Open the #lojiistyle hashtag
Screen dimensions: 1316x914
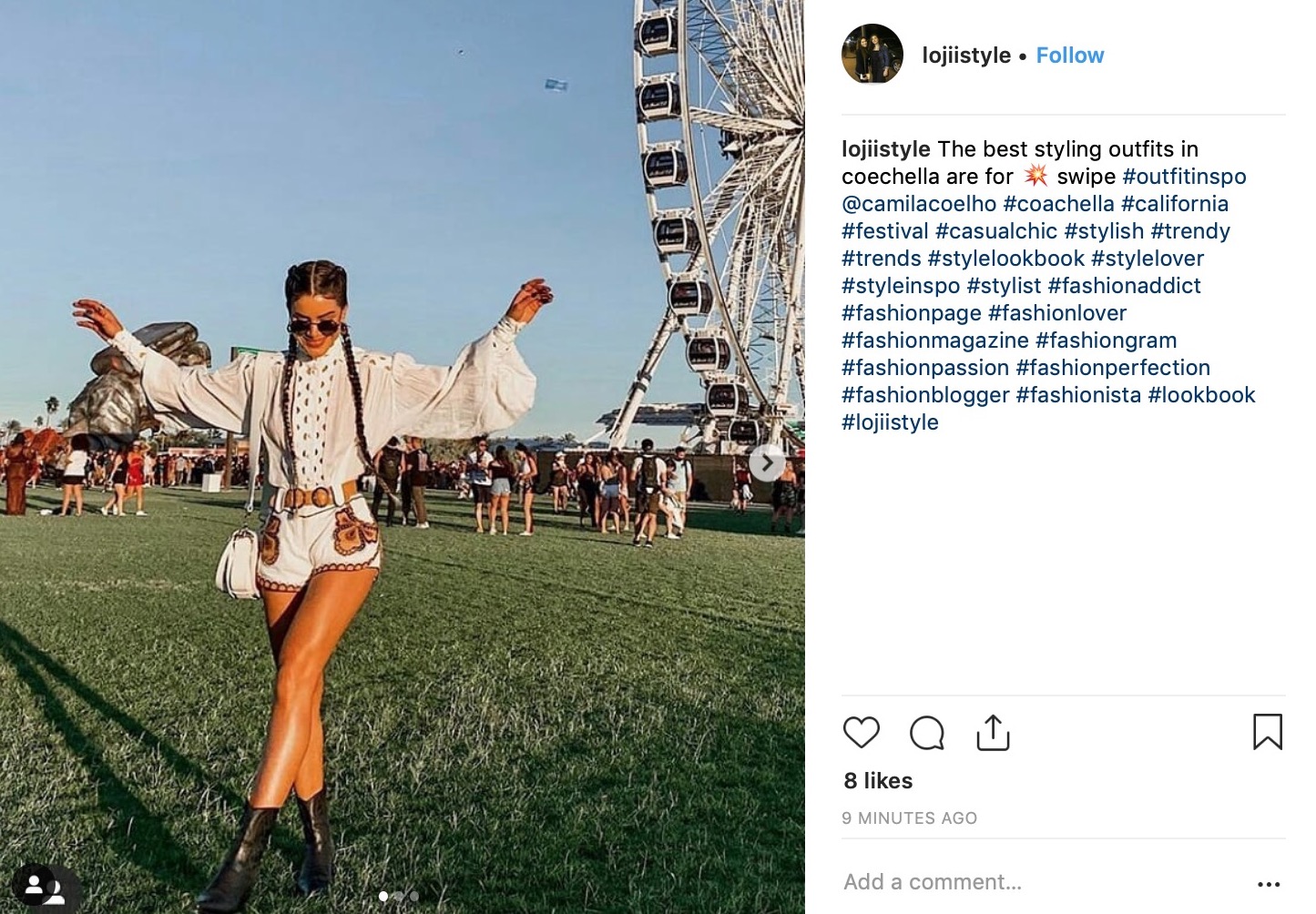[890, 422]
